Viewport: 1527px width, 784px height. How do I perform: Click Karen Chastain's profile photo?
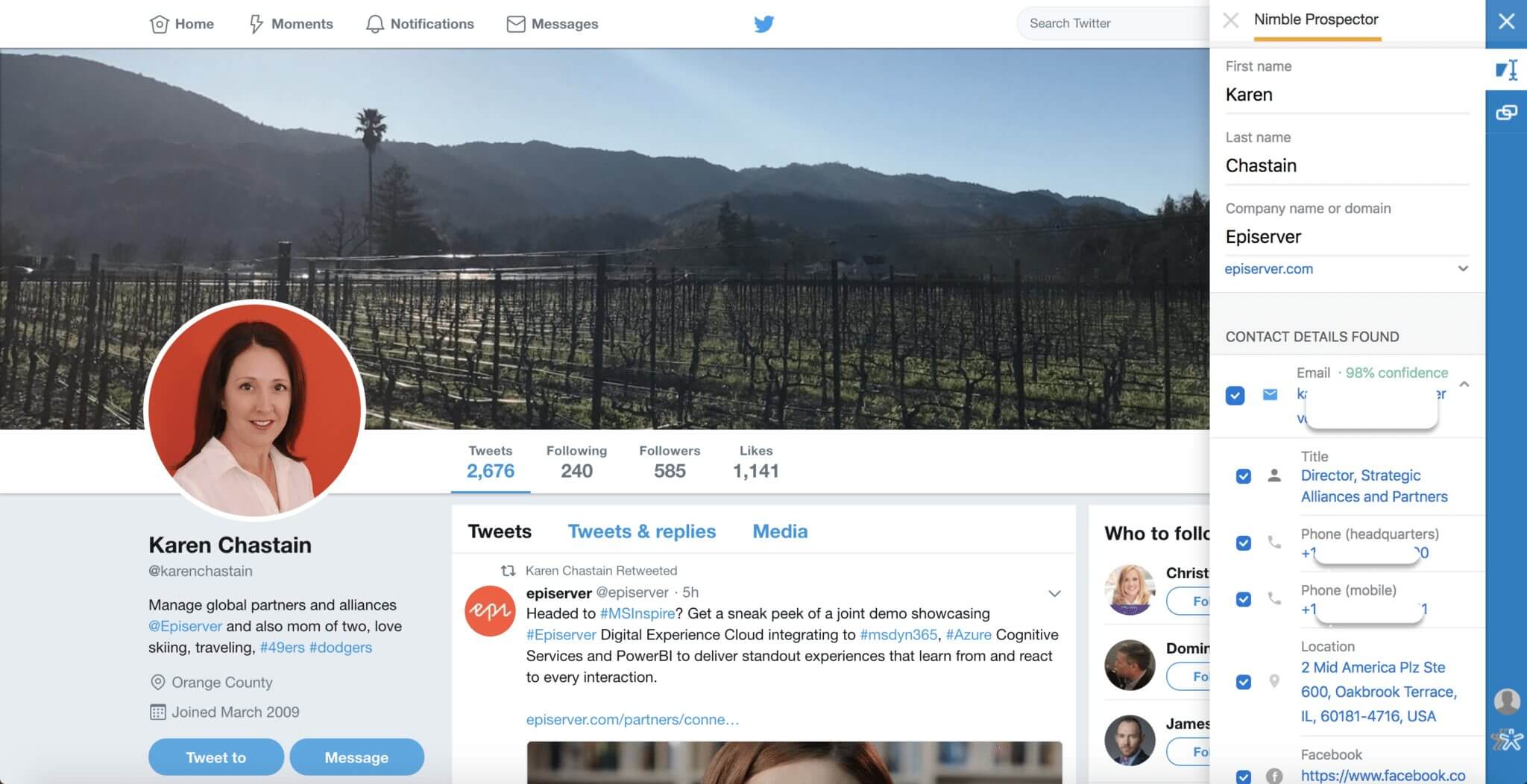click(254, 409)
